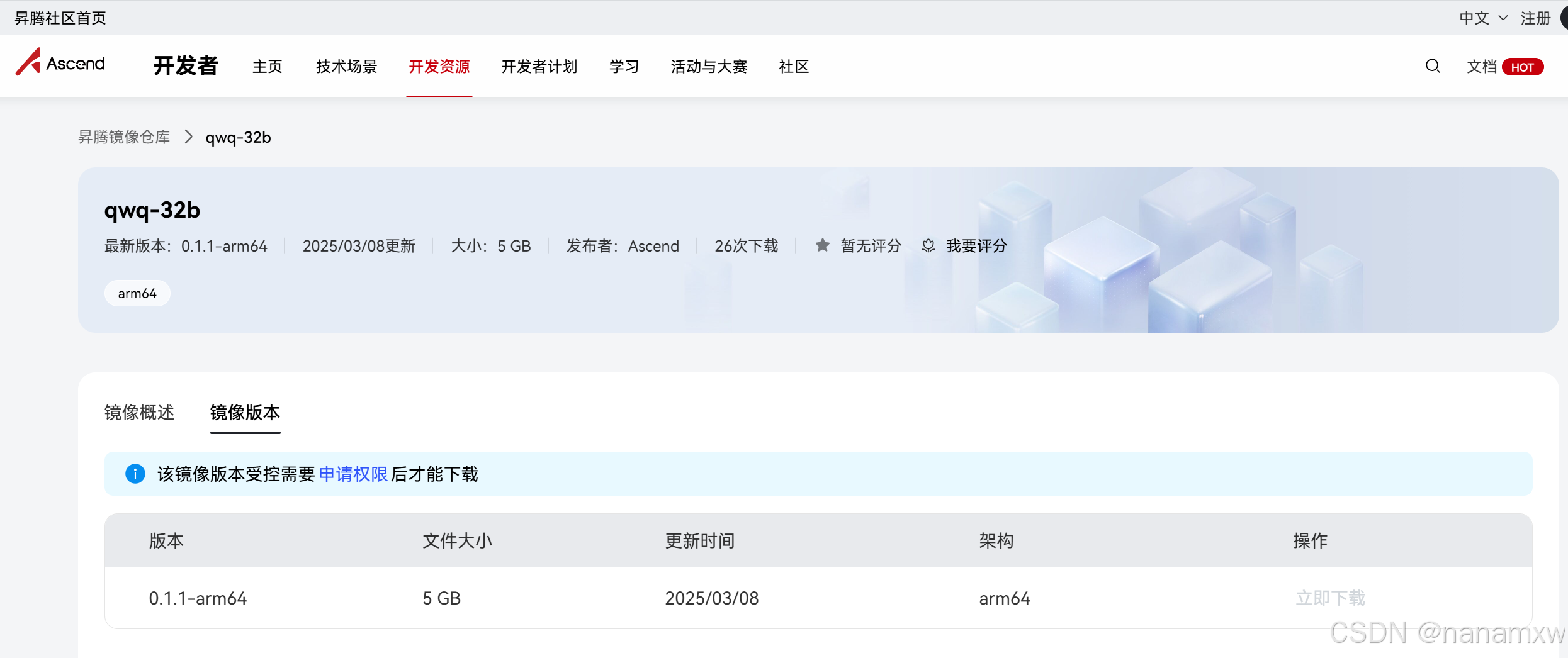Click the 5 GB table cell
The width and height of the screenshot is (1568, 658).
[441, 598]
